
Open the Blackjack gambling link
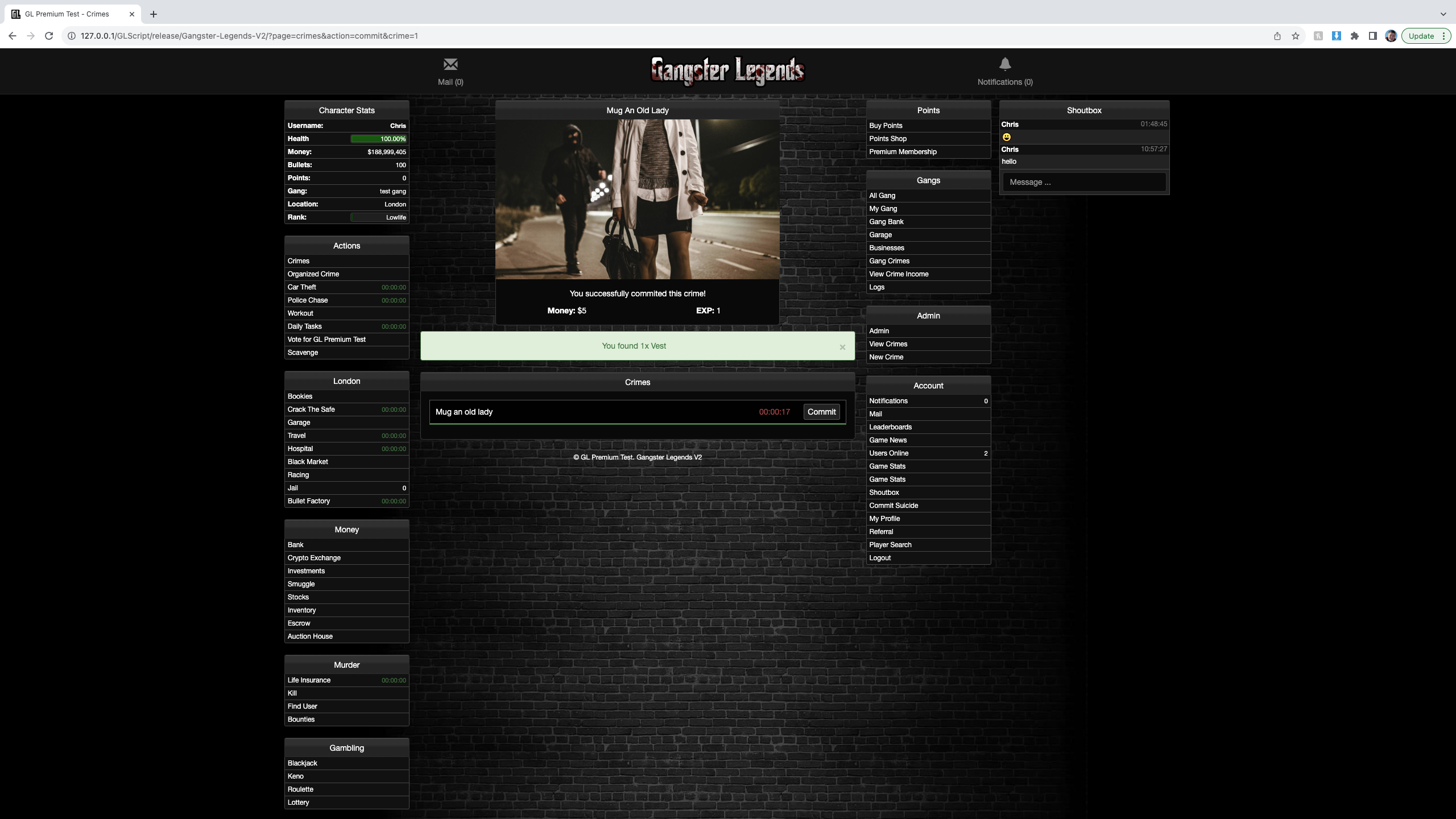pyautogui.click(x=303, y=763)
